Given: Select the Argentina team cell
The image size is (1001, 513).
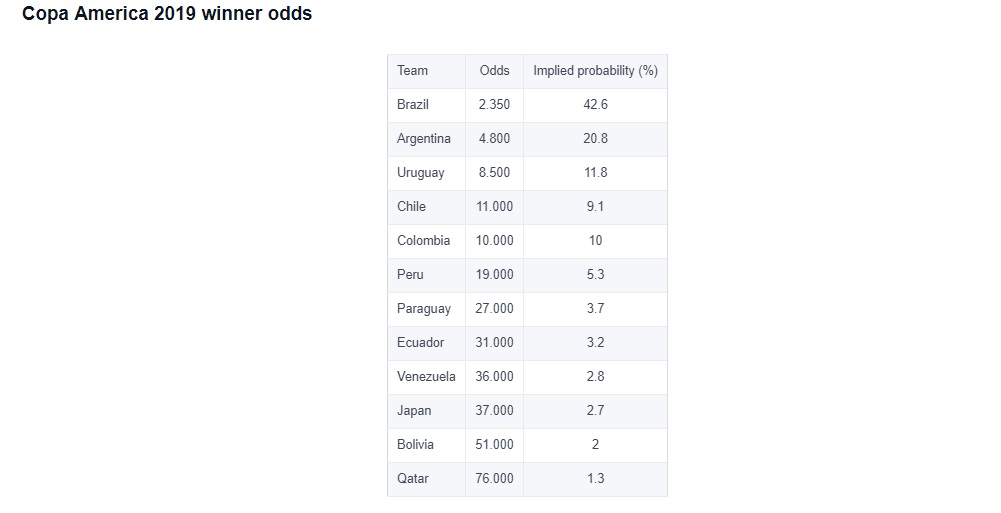Looking at the screenshot, I should [424, 138].
